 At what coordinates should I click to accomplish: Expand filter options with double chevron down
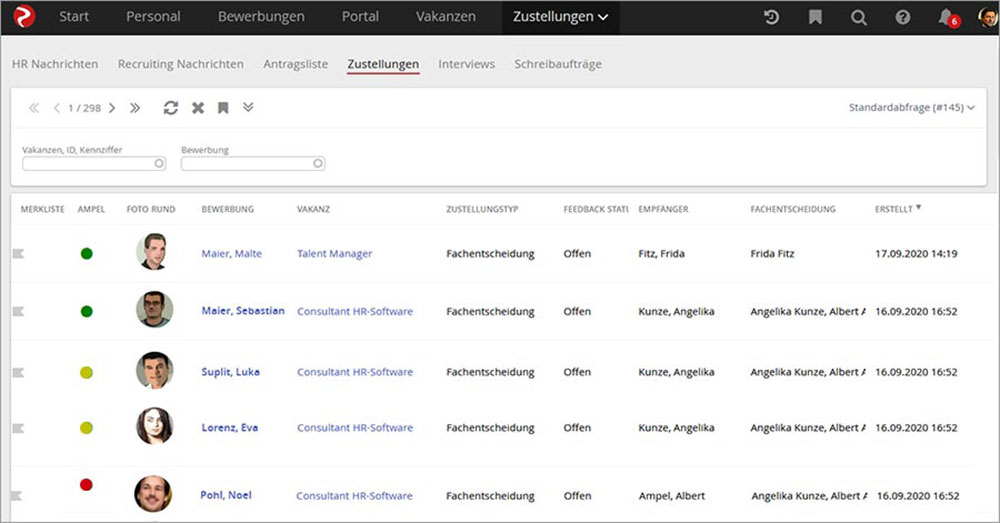248,108
